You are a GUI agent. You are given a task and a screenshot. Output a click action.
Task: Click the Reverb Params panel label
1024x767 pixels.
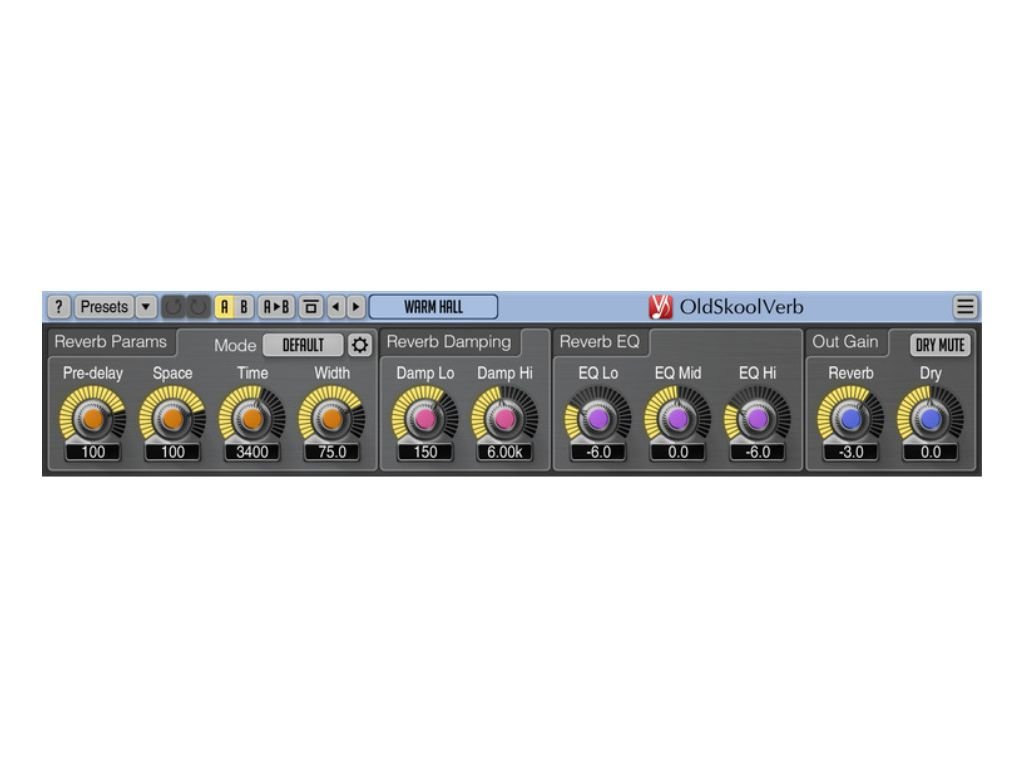(110, 342)
